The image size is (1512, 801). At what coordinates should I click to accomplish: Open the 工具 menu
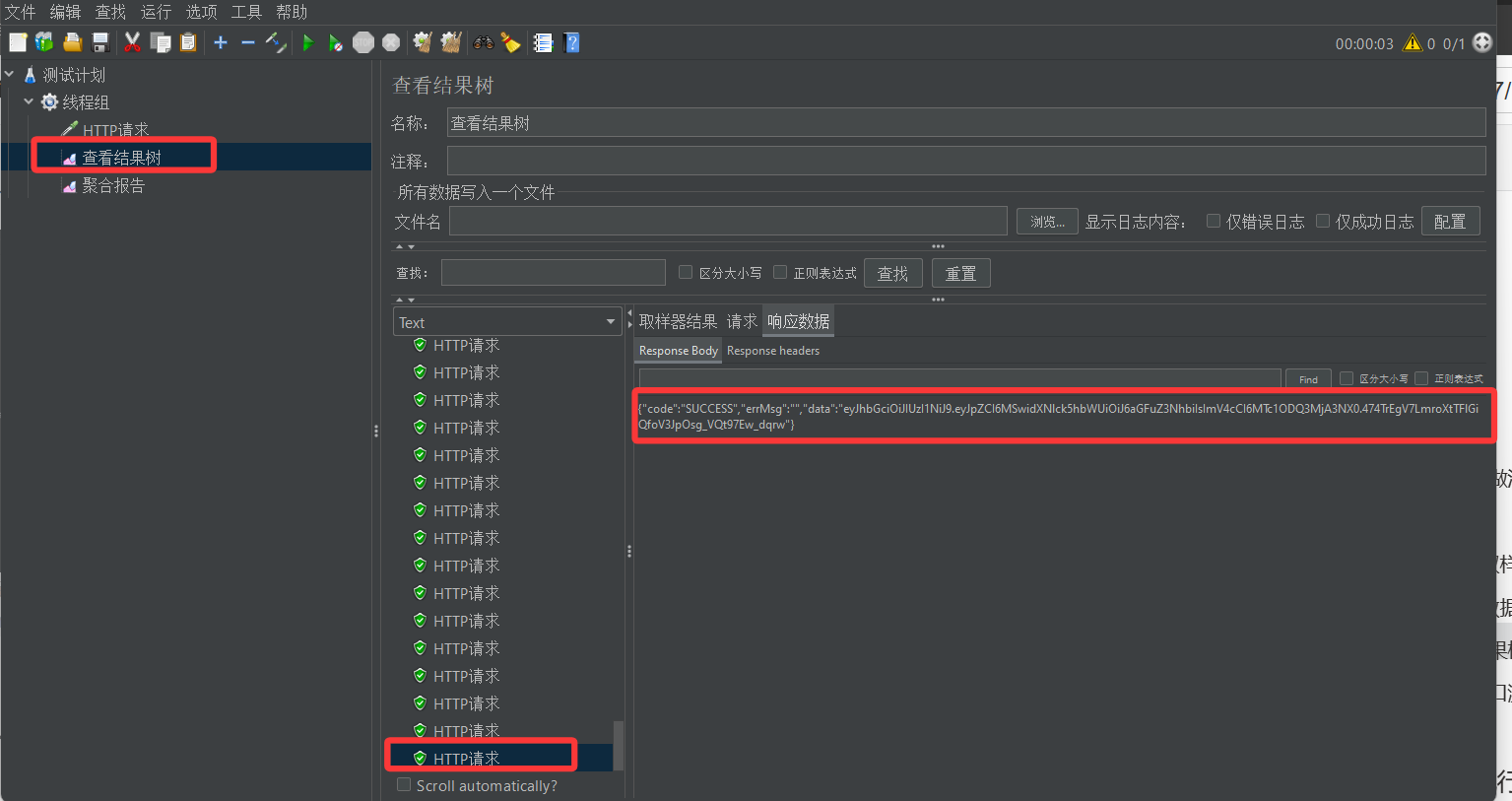click(x=246, y=12)
